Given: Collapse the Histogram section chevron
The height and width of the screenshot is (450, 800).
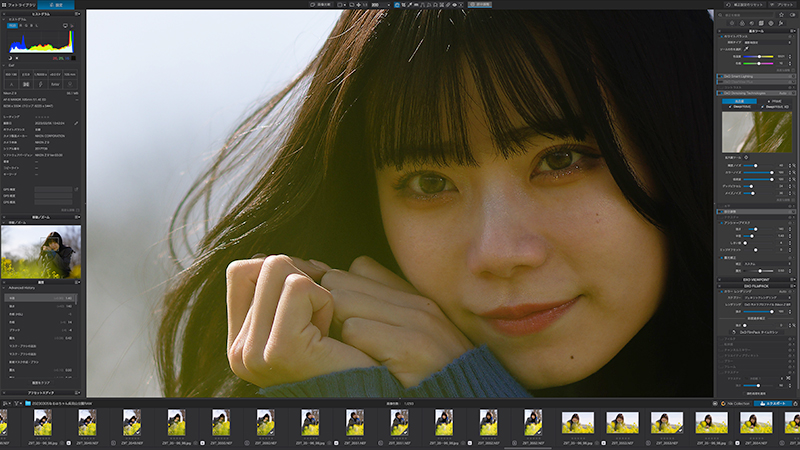Looking at the screenshot, I should 4,19.
